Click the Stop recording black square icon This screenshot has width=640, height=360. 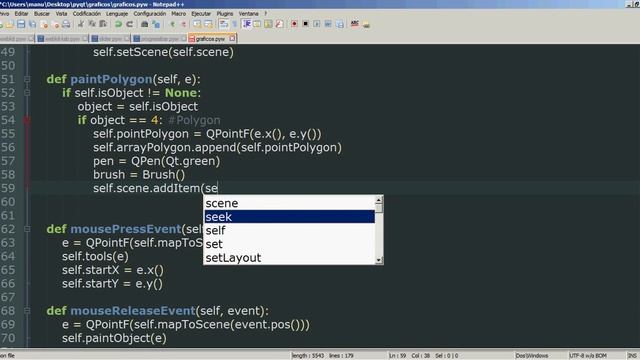point(305,24)
